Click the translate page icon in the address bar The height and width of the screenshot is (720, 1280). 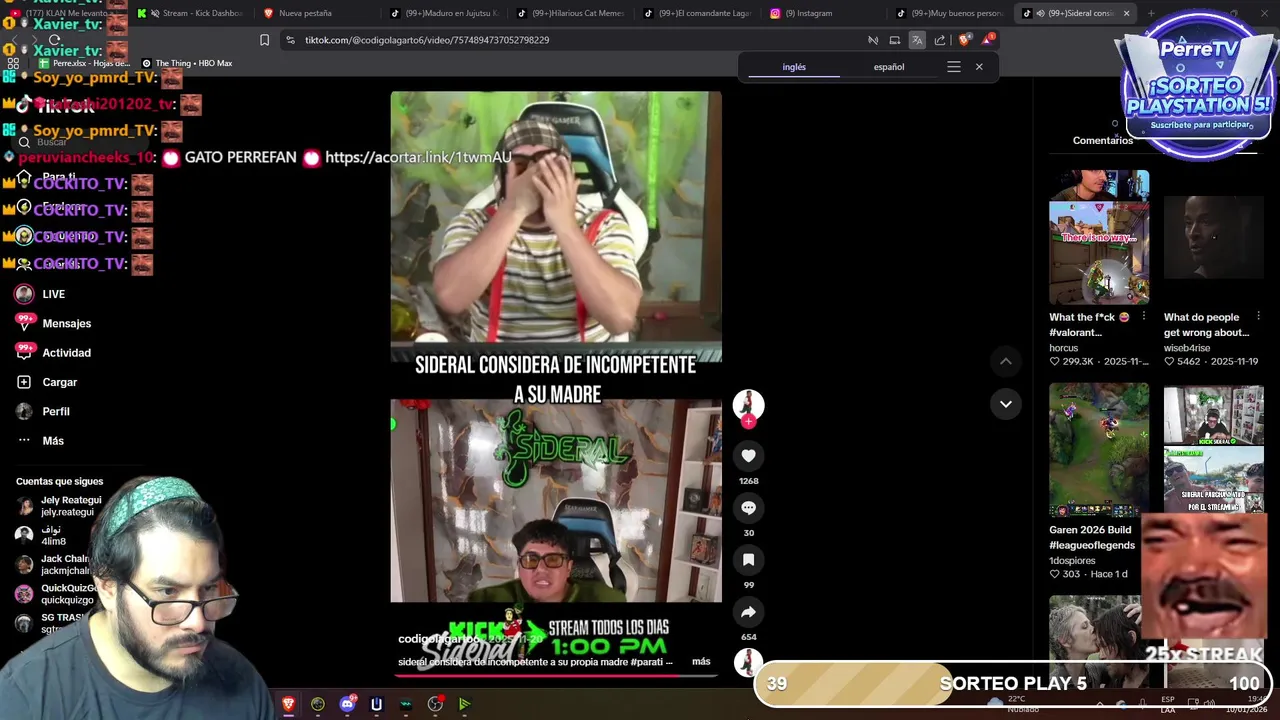click(917, 40)
